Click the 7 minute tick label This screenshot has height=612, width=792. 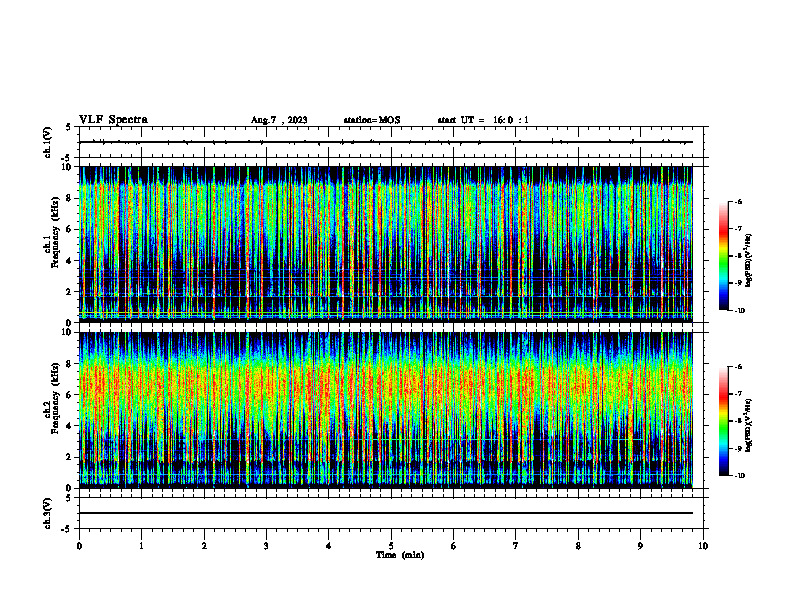pyautogui.click(x=516, y=546)
